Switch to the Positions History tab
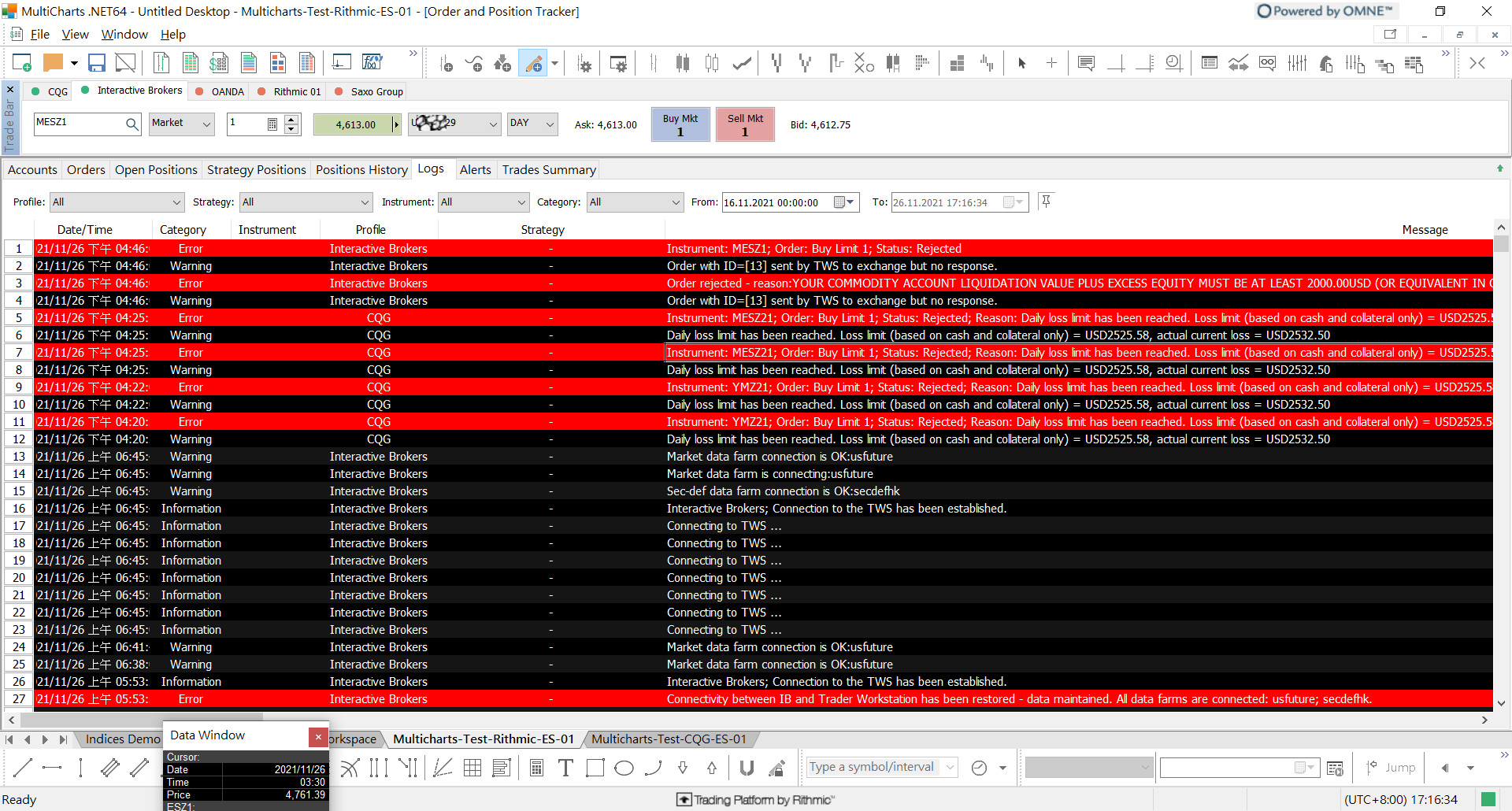The height and width of the screenshot is (811, 1512). pyautogui.click(x=361, y=170)
